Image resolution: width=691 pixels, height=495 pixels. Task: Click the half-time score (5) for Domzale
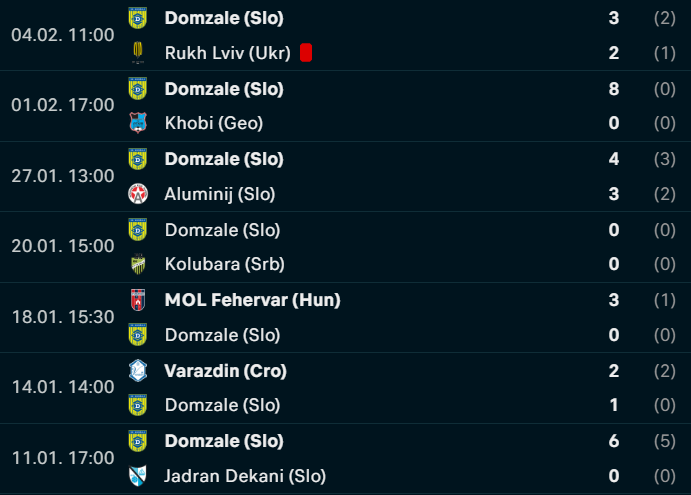(x=665, y=441)
